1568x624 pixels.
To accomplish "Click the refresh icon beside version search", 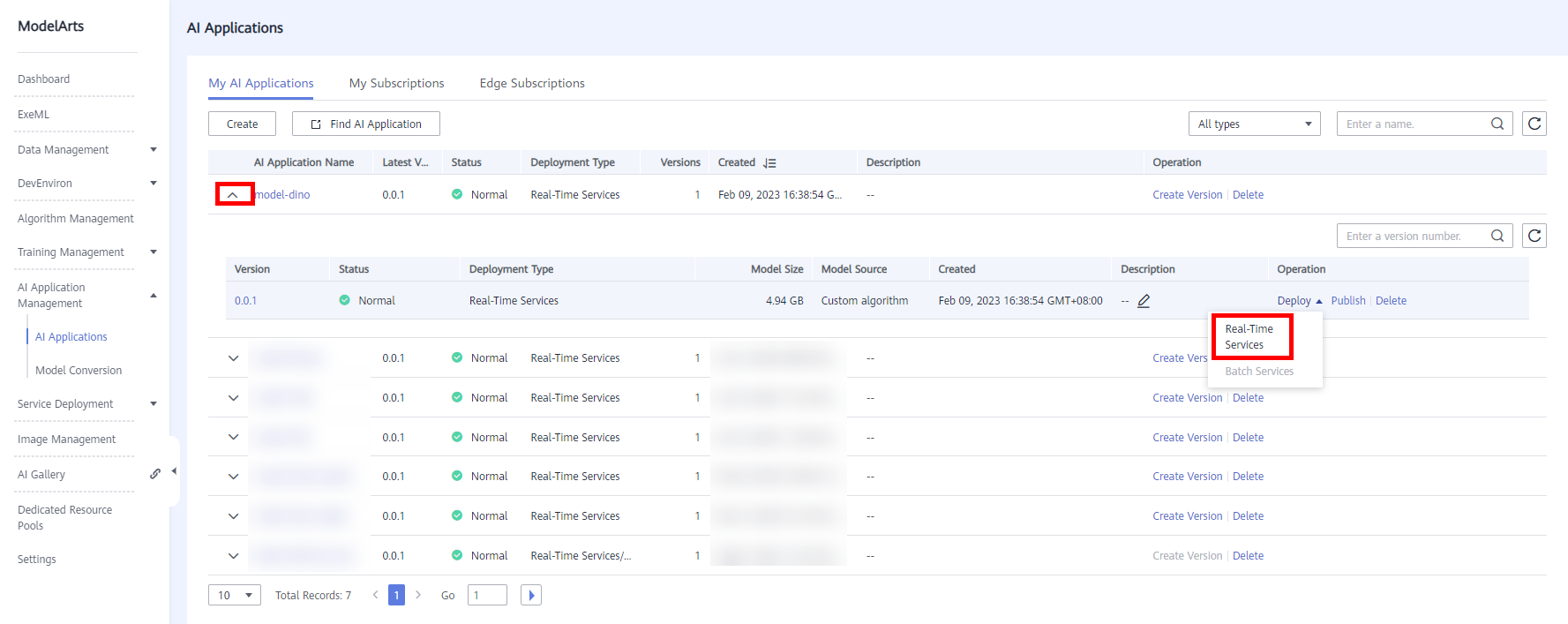I will click(1534, 236).
